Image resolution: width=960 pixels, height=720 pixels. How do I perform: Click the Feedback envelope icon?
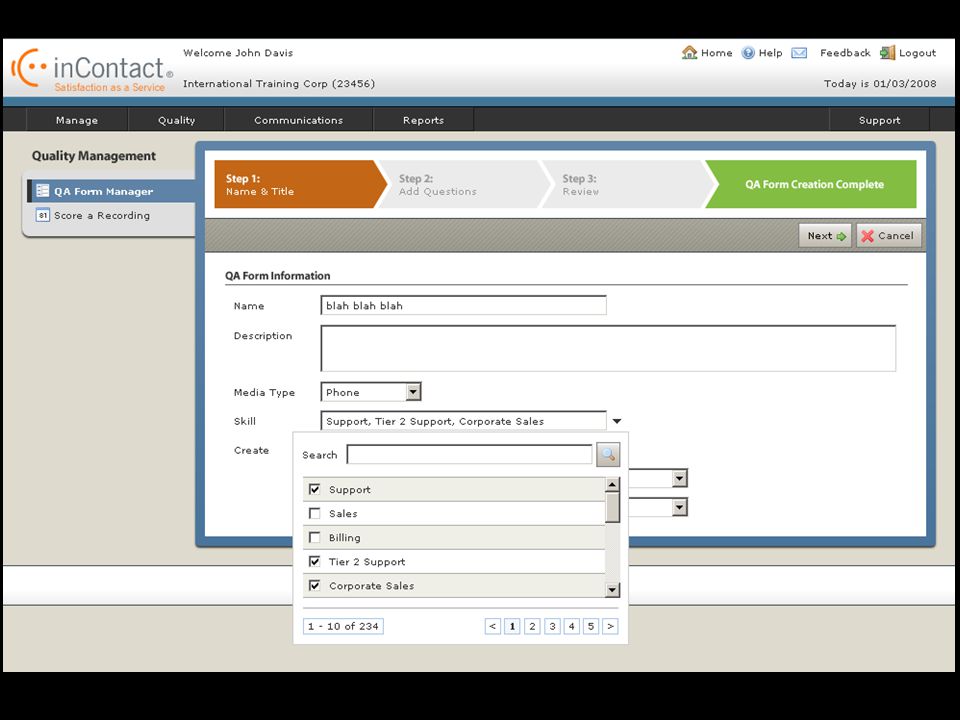tap(799, 53)
